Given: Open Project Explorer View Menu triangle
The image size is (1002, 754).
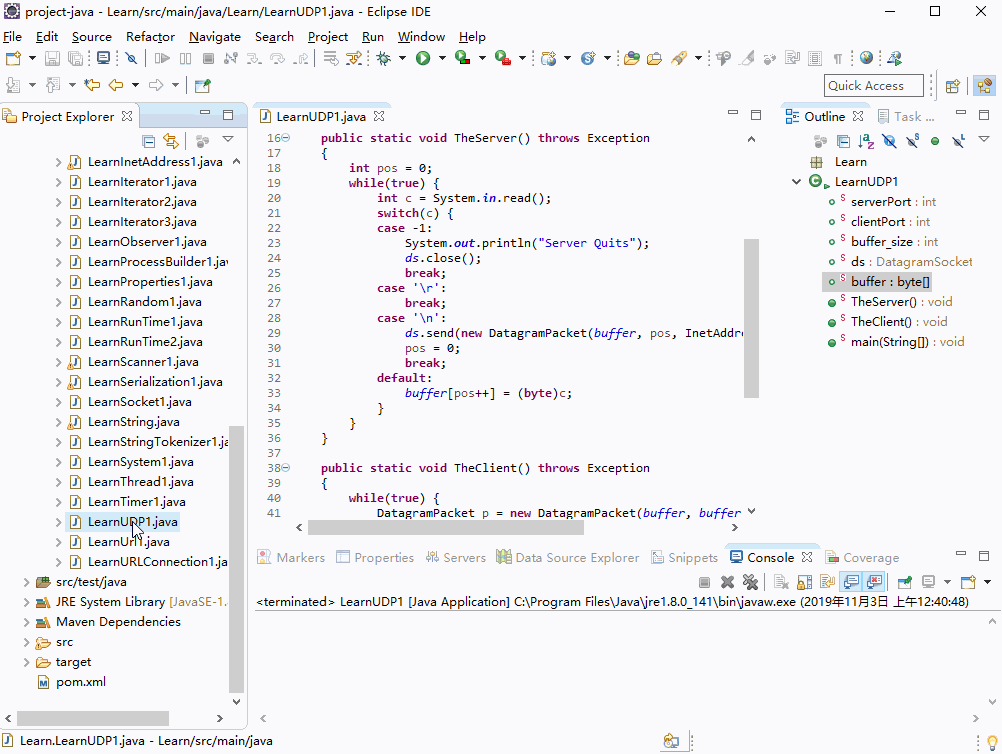Looking at the screenshot, I should tap(228, 139).
